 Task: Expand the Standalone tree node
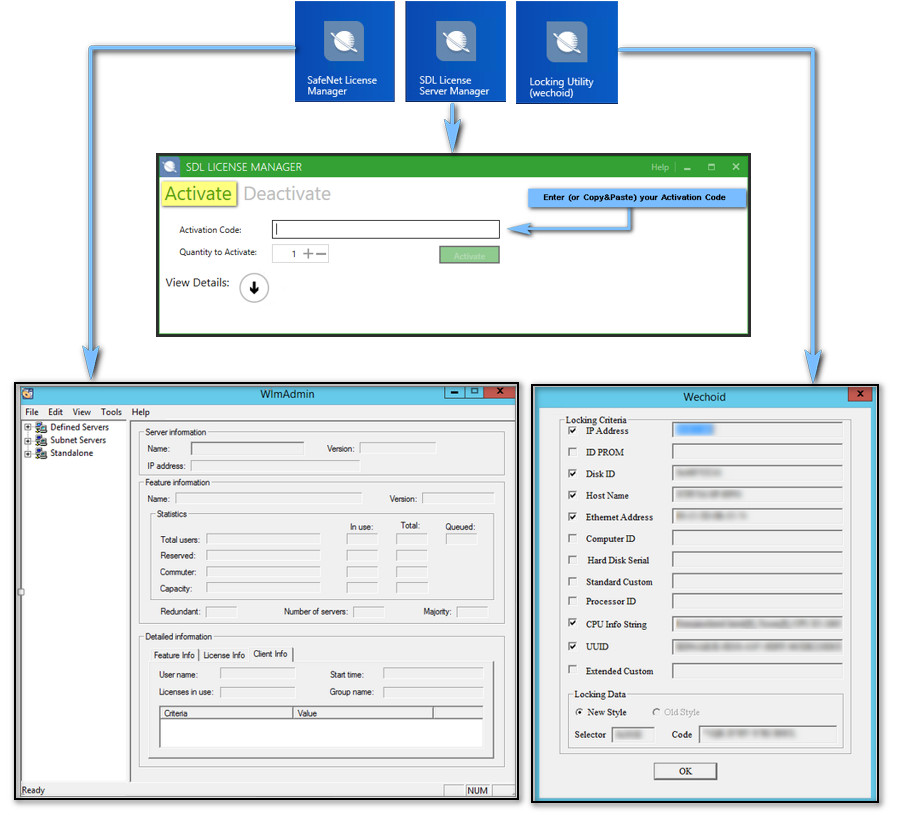click(27, 454)
